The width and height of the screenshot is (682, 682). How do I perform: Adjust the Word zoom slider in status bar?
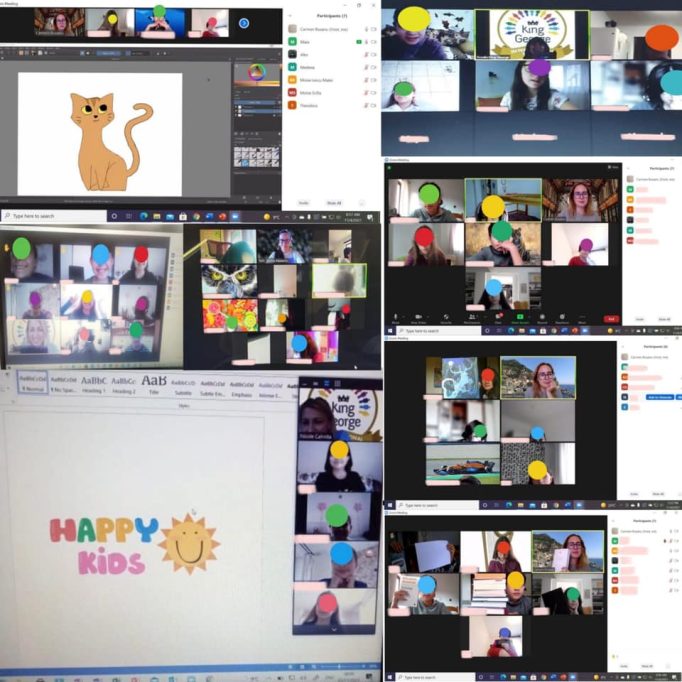[x=341, y=666]
